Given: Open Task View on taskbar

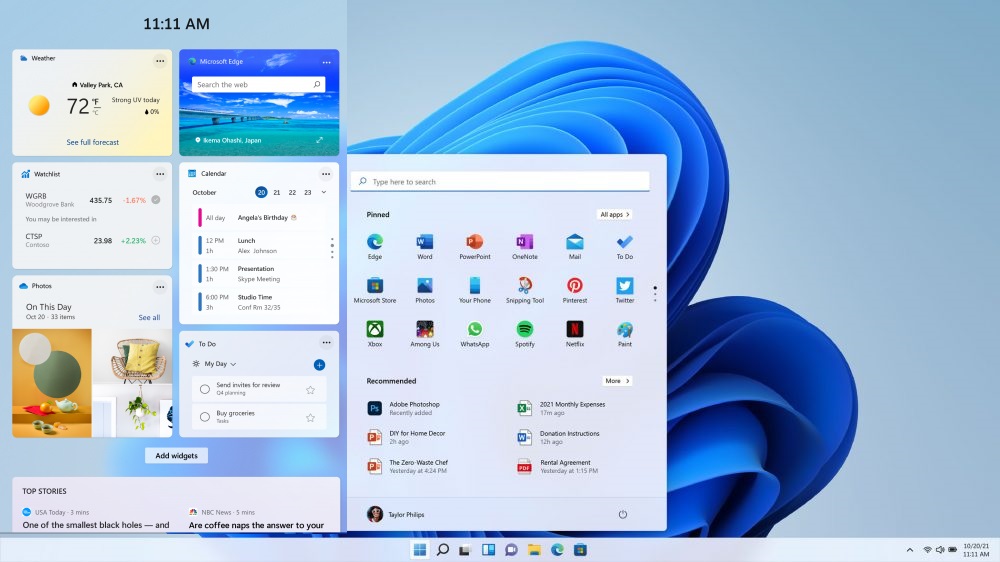Looking at the screenshot, I should click(465, 550).
